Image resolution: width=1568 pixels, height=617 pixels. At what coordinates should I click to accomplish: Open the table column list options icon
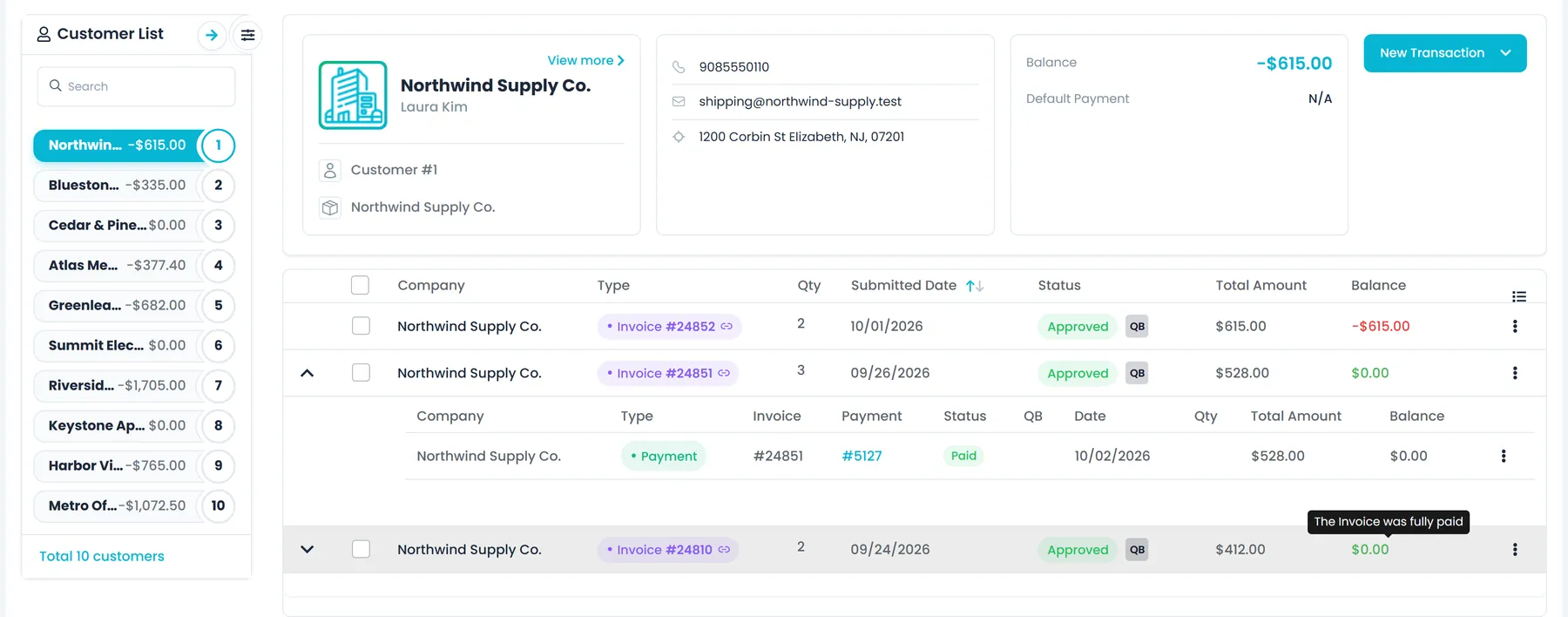1519,296
